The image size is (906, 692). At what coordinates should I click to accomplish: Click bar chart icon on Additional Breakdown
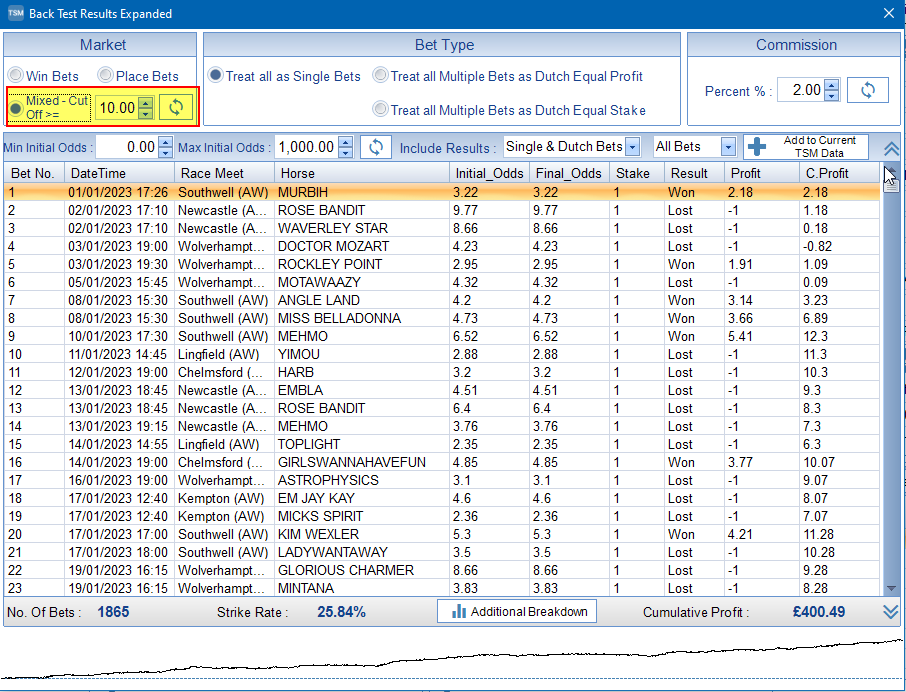459,611
